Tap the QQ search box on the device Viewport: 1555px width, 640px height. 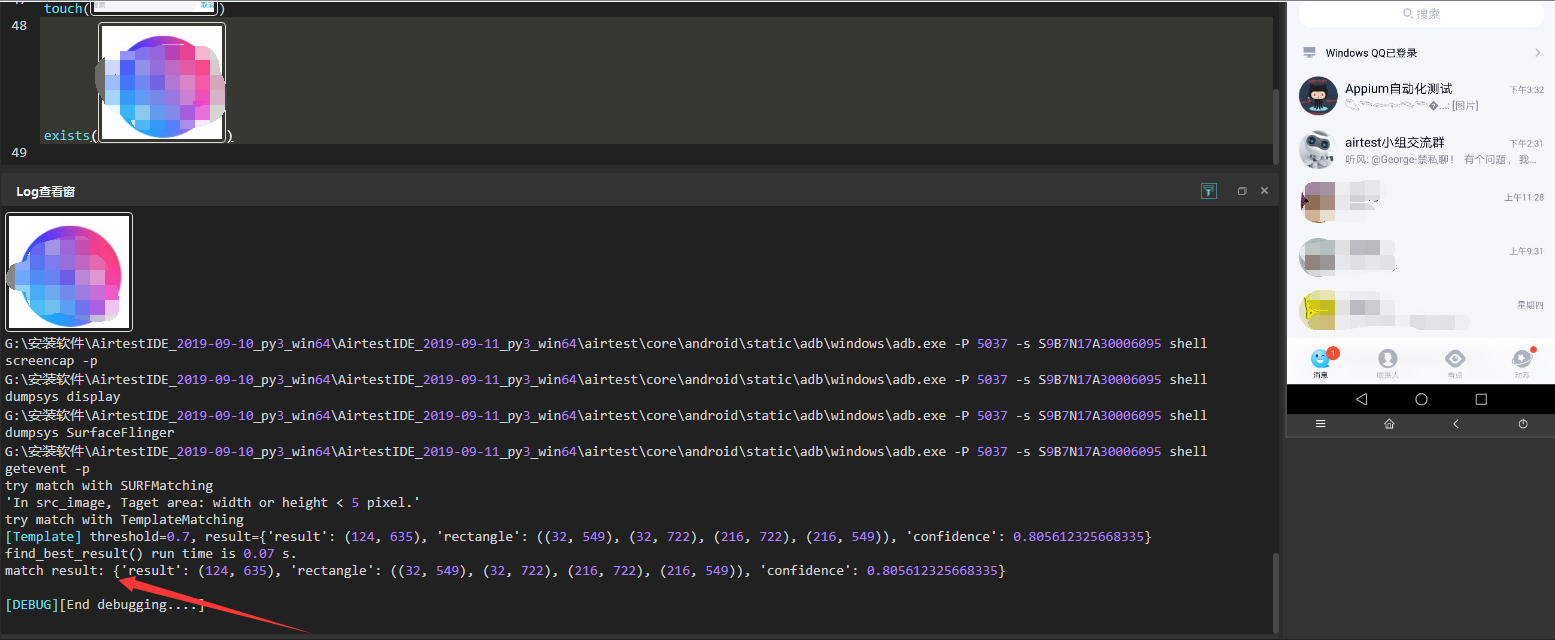[1421, 14]
